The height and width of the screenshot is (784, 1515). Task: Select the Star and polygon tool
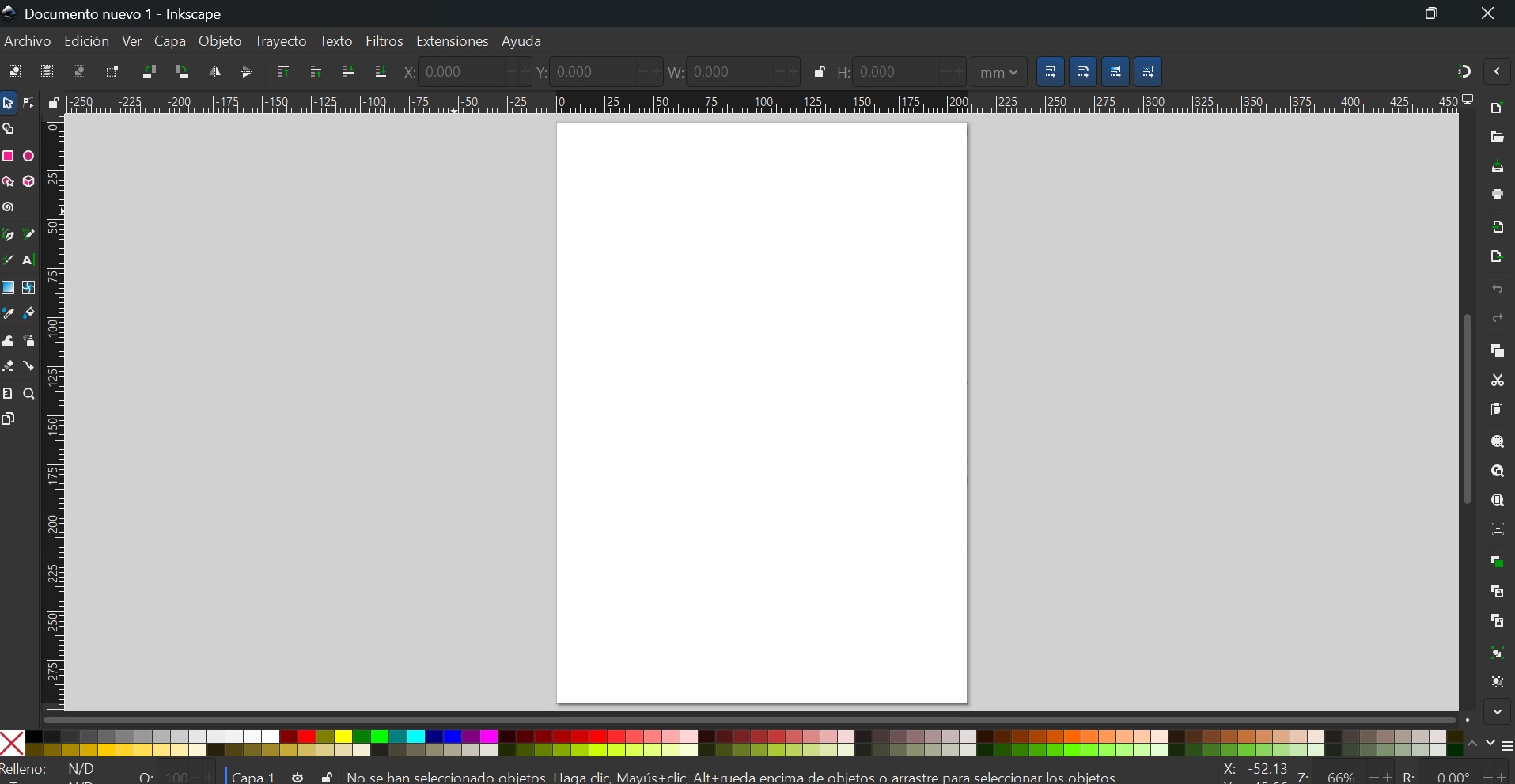9,182
